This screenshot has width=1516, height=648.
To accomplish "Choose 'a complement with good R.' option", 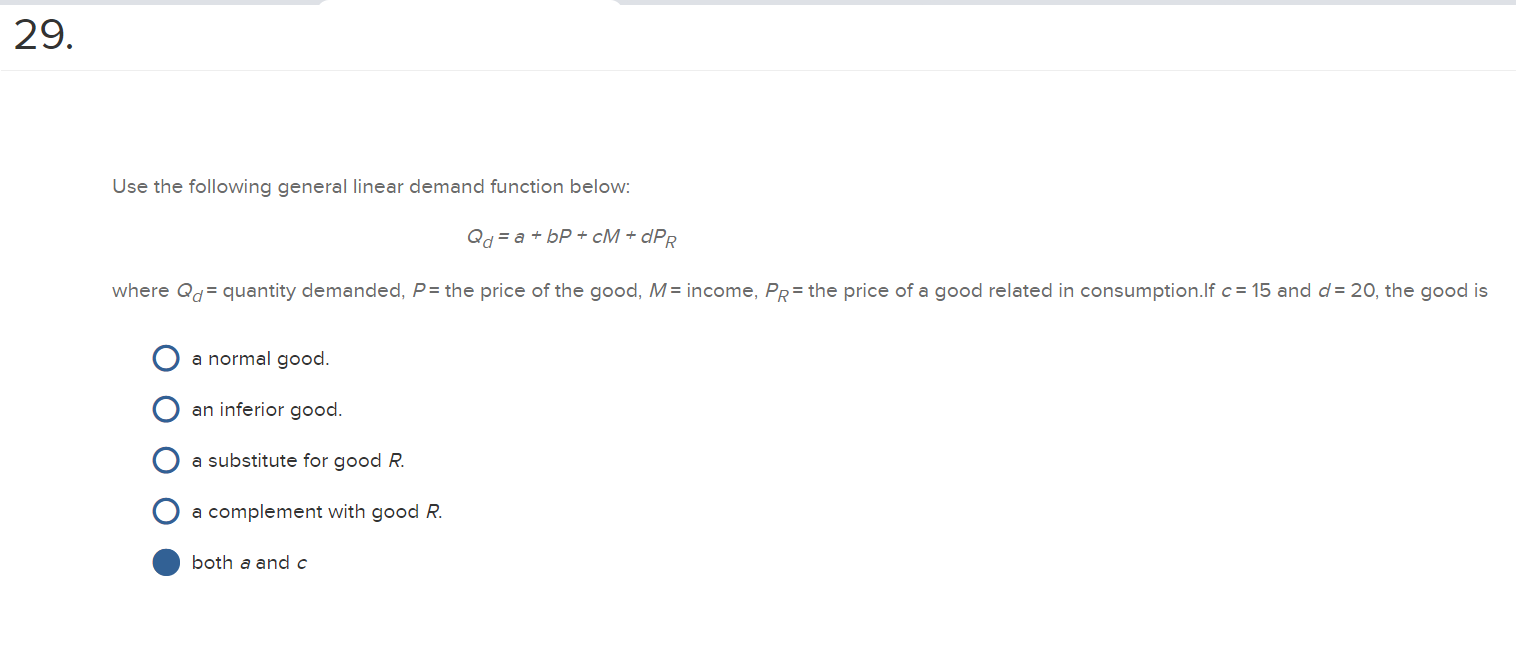I will [x=166, y=511].
